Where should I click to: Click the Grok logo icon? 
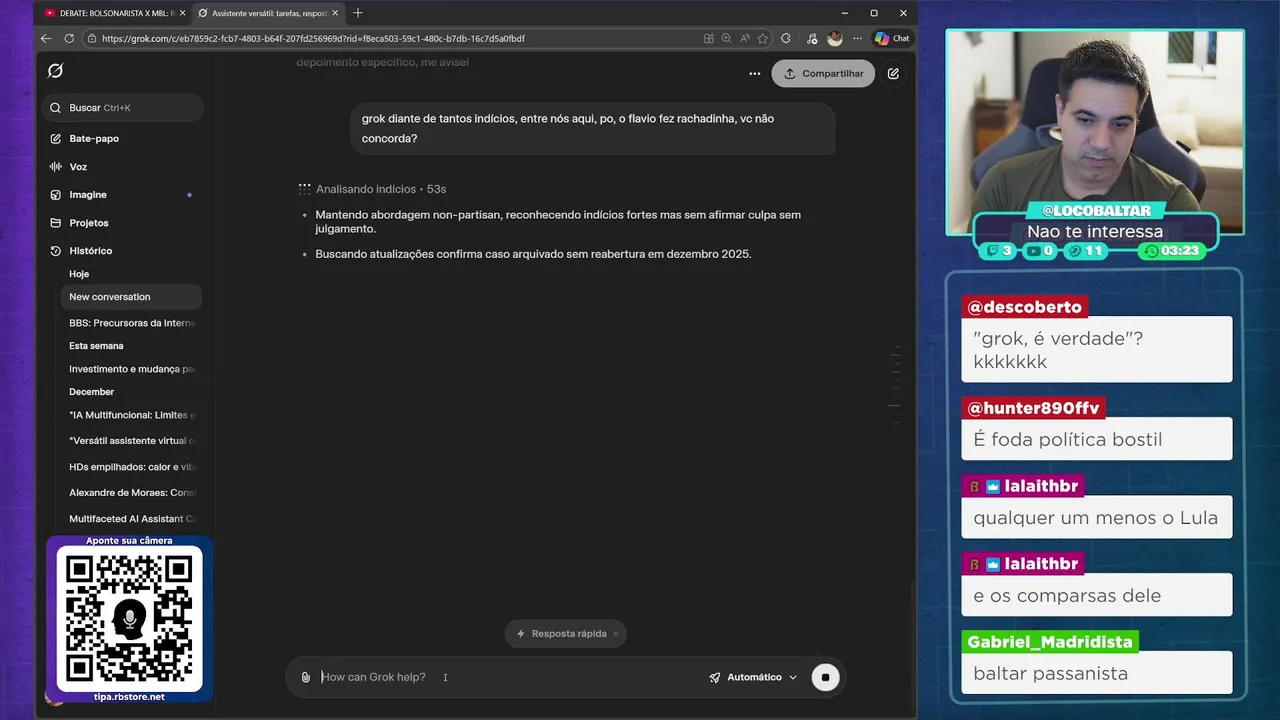click(x=55, y=71)
